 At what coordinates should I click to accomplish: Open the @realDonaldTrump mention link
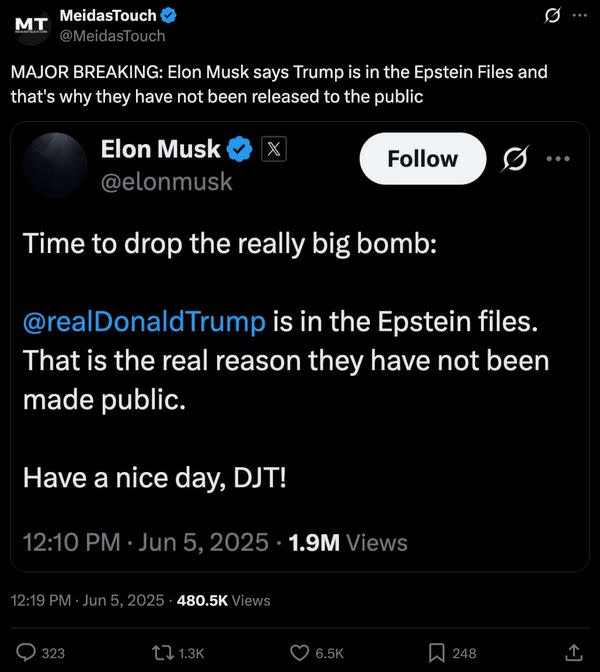[x=144, y=322]
